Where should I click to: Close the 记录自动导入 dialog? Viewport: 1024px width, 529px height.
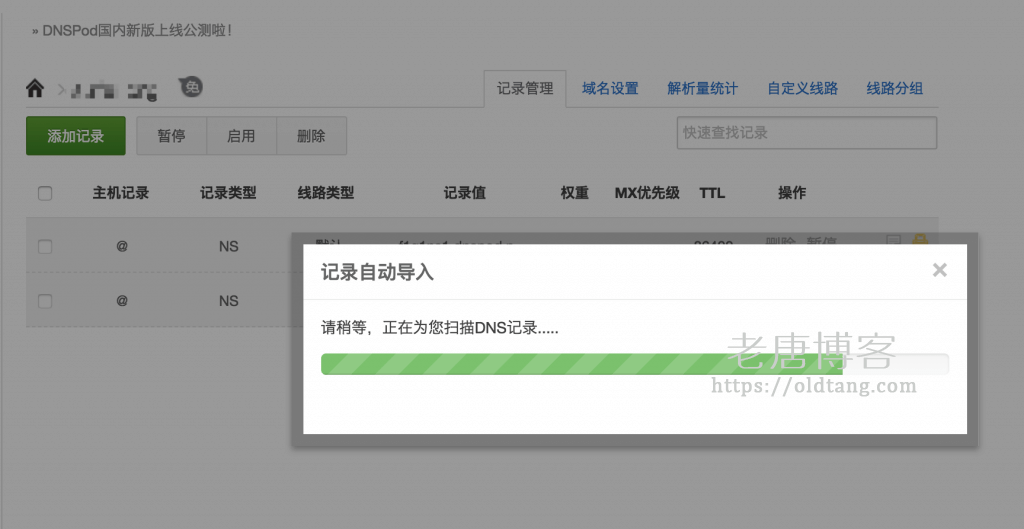(x=939, y=270)
